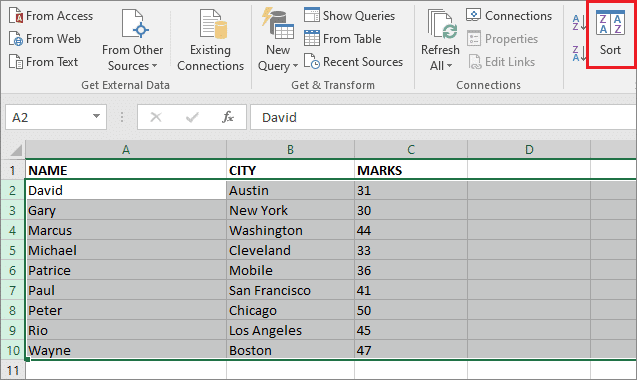Select the Mobile city cell

[290, 270]
